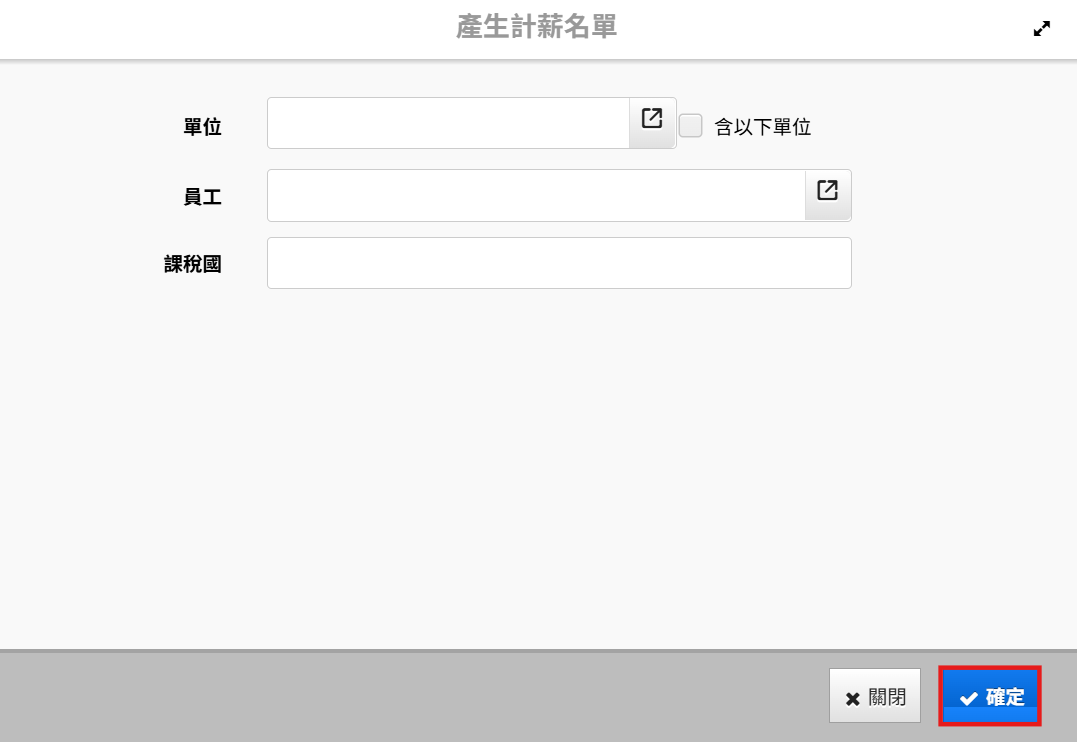Viewport: 1077px width, 742px height.
Task: Click the 課稅國 field label
Action: click(x=192, y=264)
